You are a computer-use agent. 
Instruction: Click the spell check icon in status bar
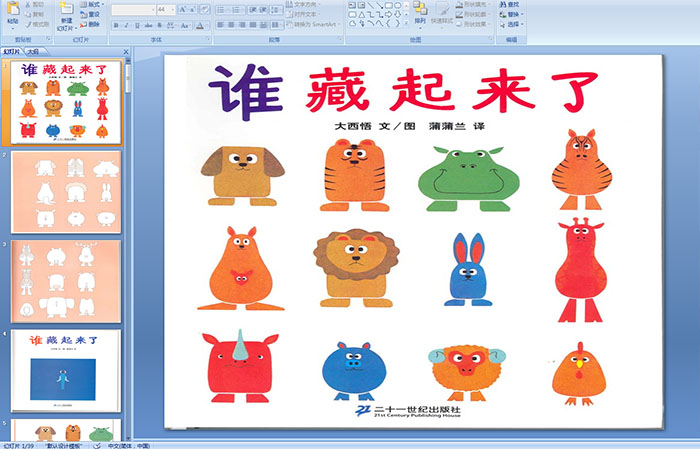pos(97,445)
